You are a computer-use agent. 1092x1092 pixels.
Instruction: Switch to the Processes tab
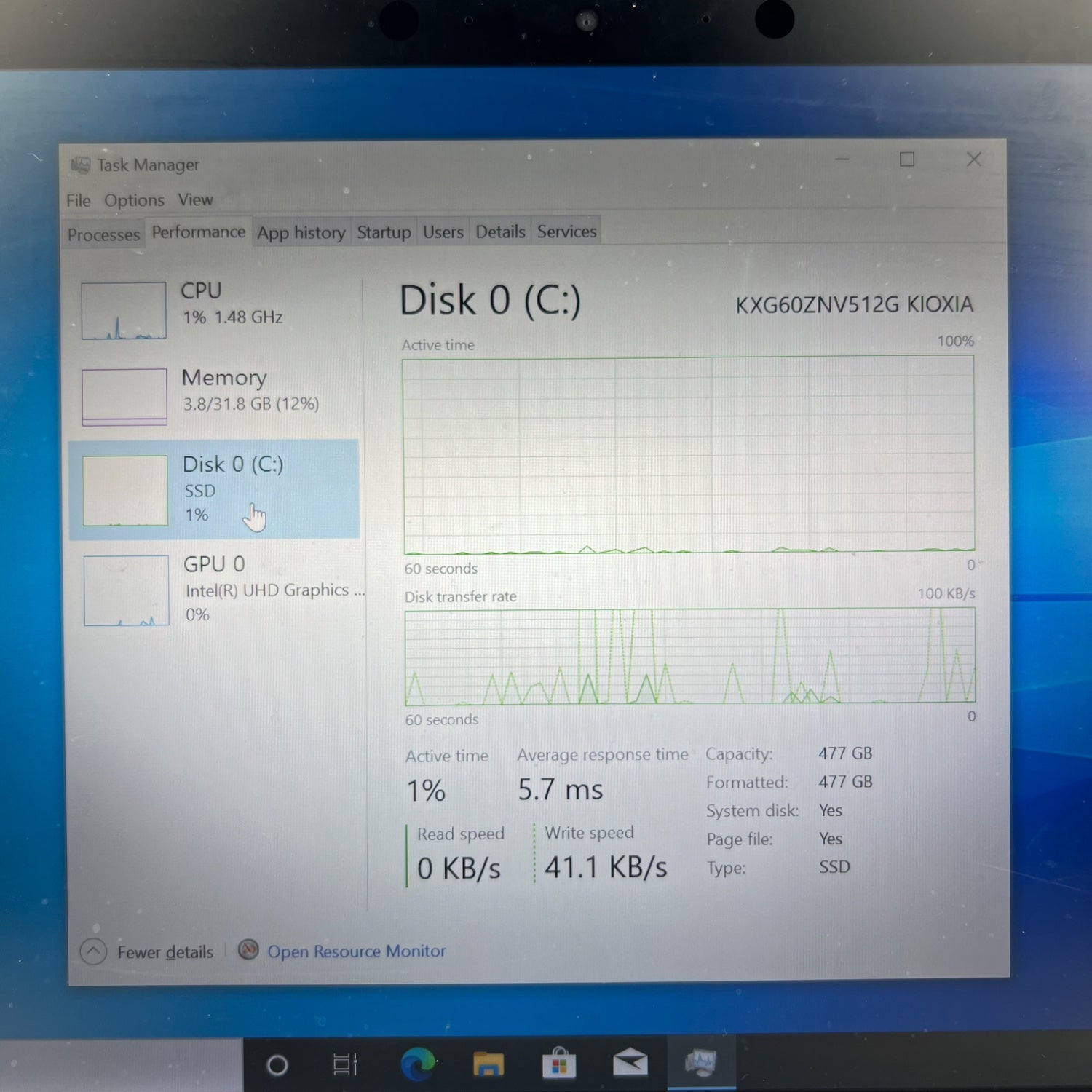coord(103,234)
